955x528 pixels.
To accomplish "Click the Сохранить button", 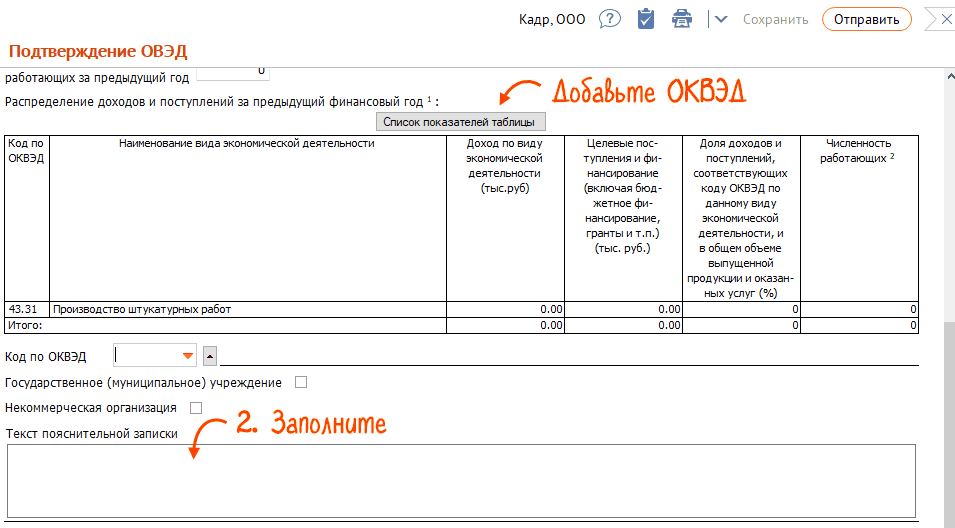I will point(775,19).
